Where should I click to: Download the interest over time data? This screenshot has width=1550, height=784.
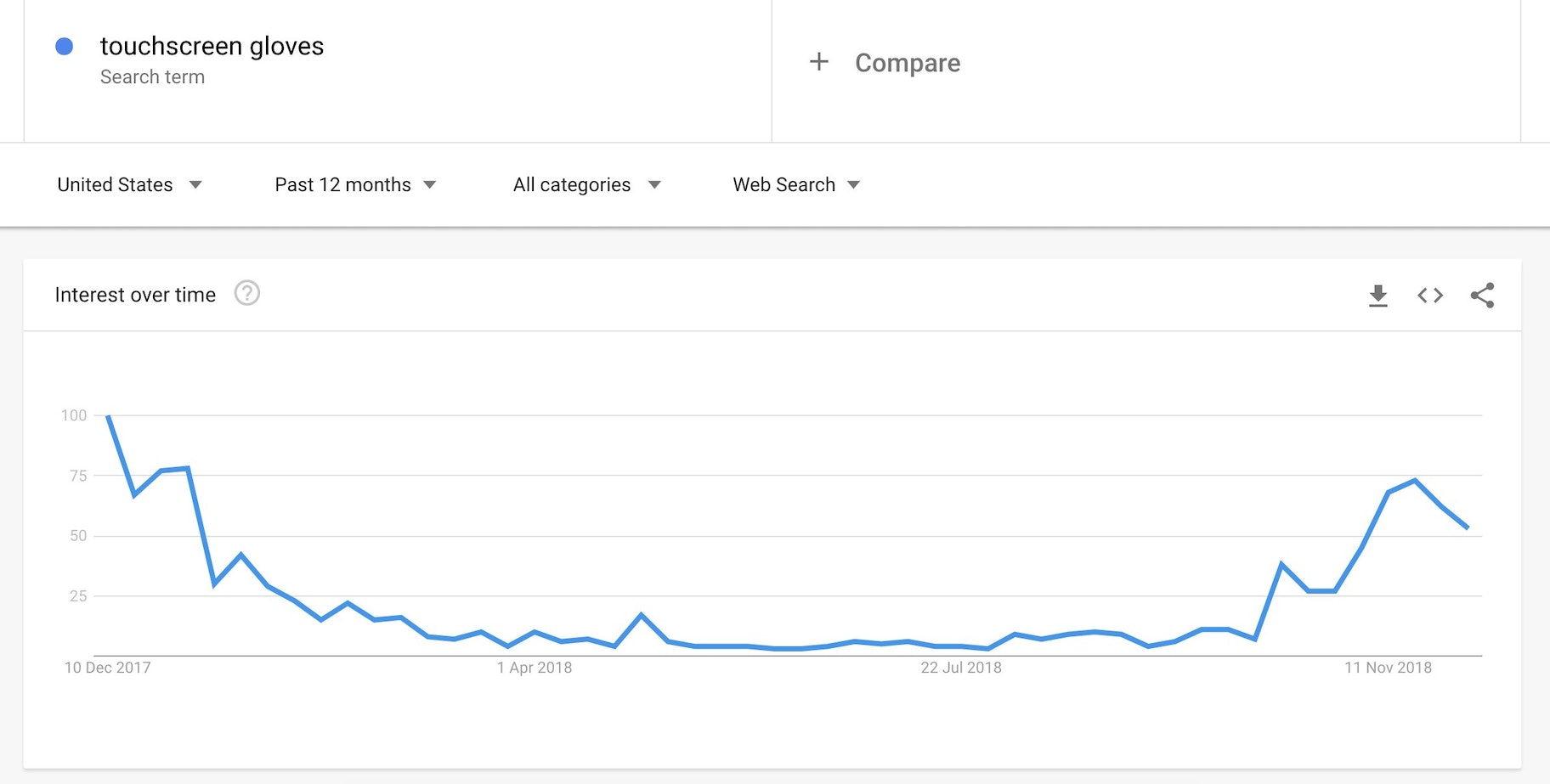(x=1377, y=296)
